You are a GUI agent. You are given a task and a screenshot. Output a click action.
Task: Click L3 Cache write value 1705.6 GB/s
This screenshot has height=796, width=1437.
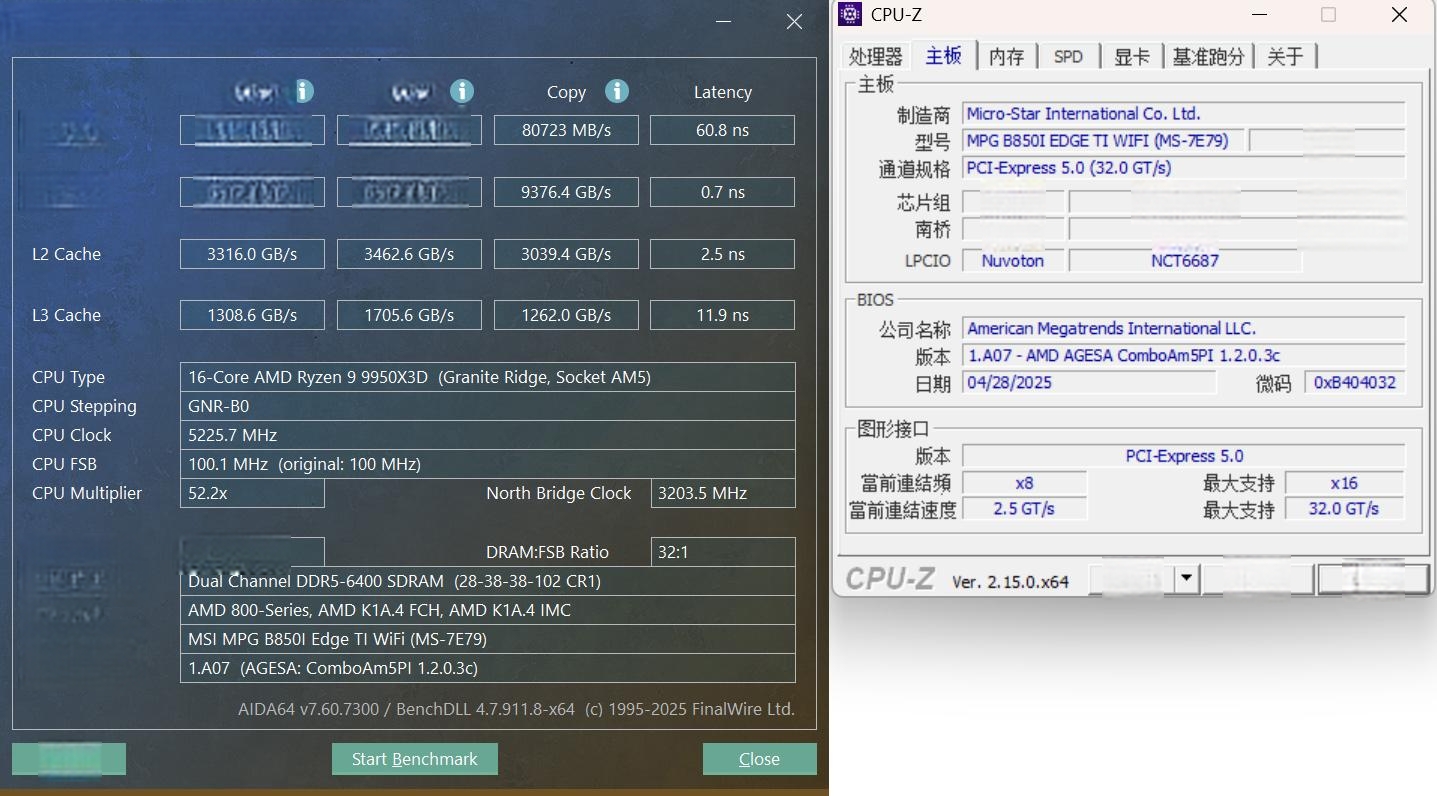(x=409, y=315)
